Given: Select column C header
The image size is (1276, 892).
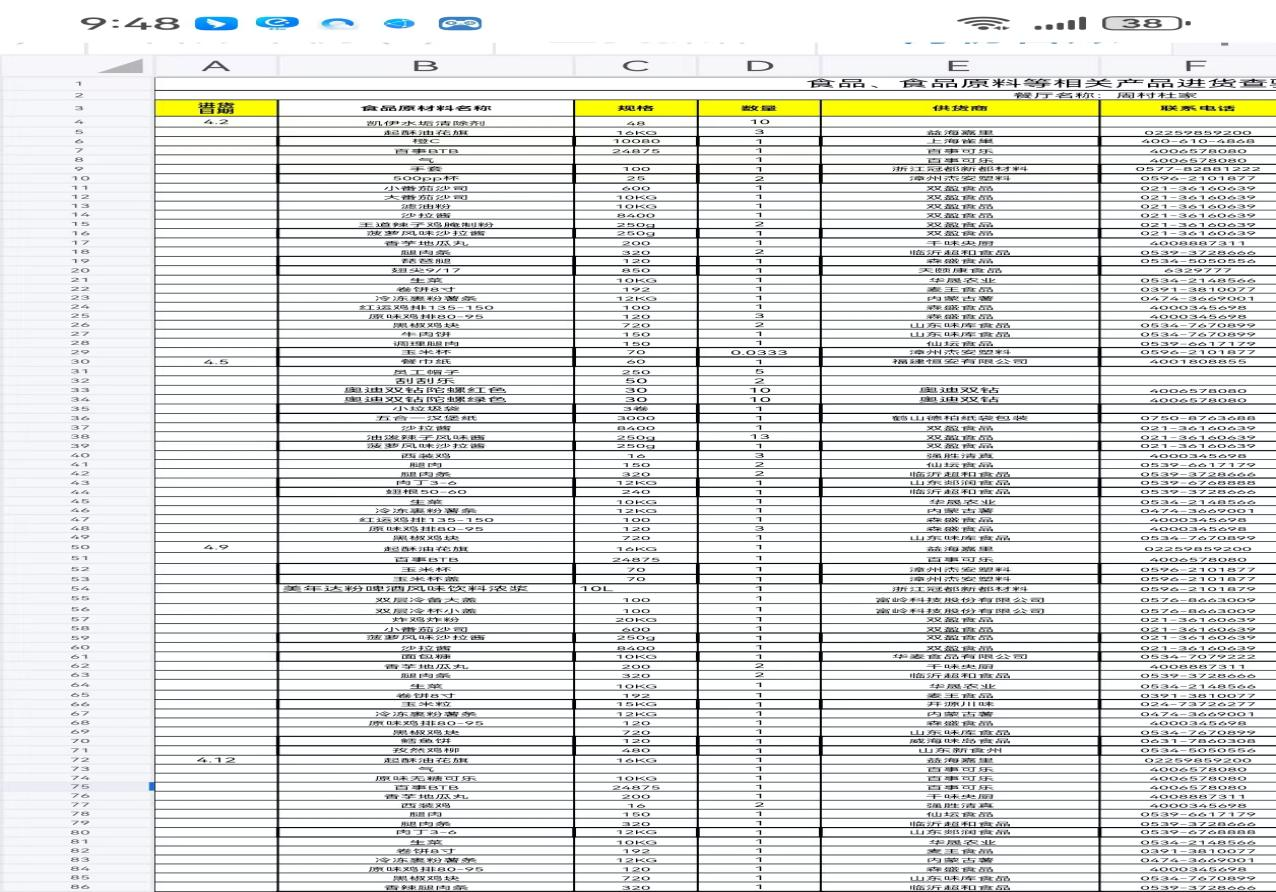Looking at the screenshot, I should tap(636, 66).
